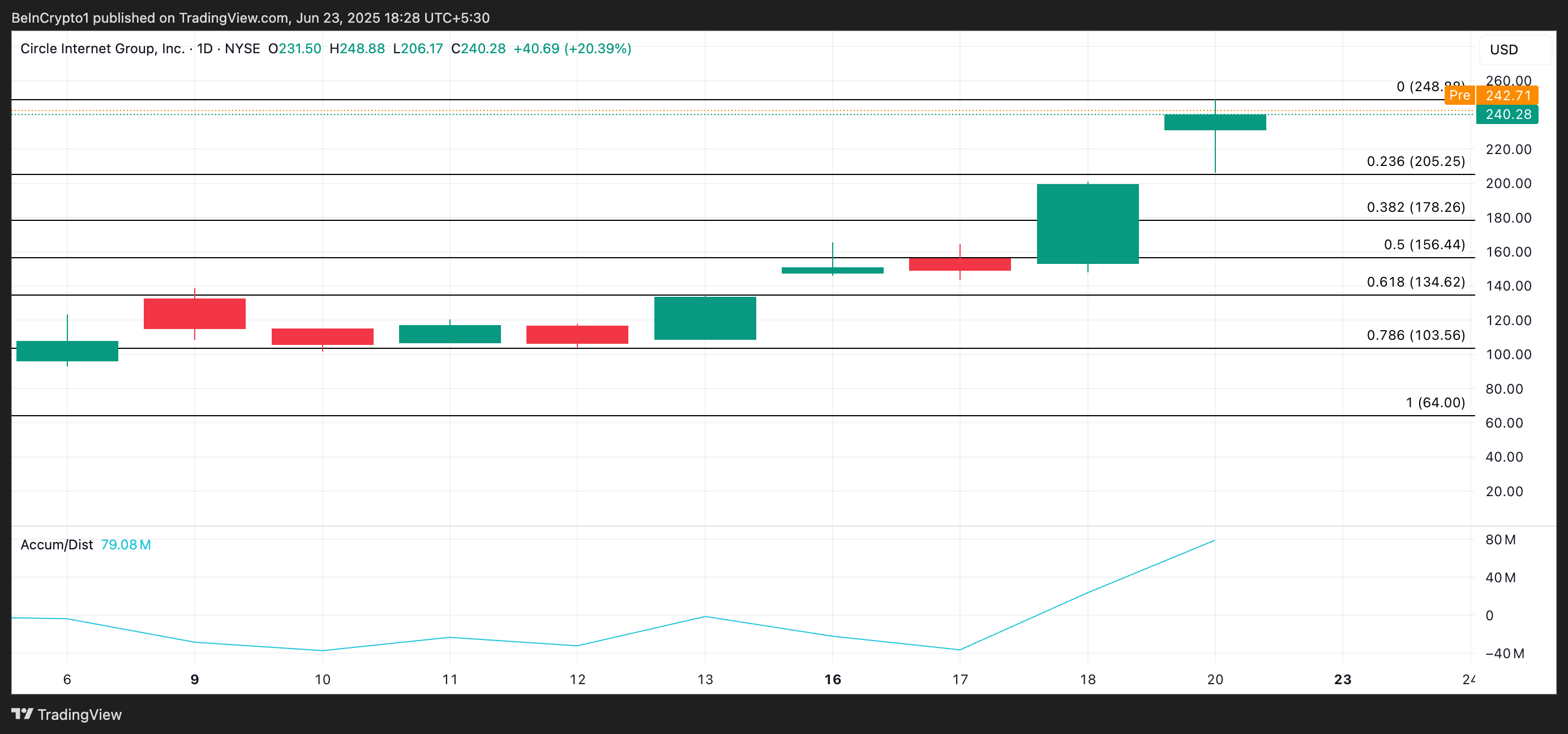1568x734 pixels.
Task: Click the 200.00 price axis label
Action: 1508,183
